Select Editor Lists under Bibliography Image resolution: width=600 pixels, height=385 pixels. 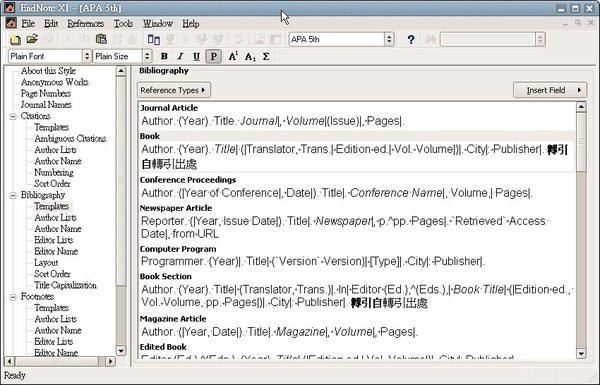[54, 240]
